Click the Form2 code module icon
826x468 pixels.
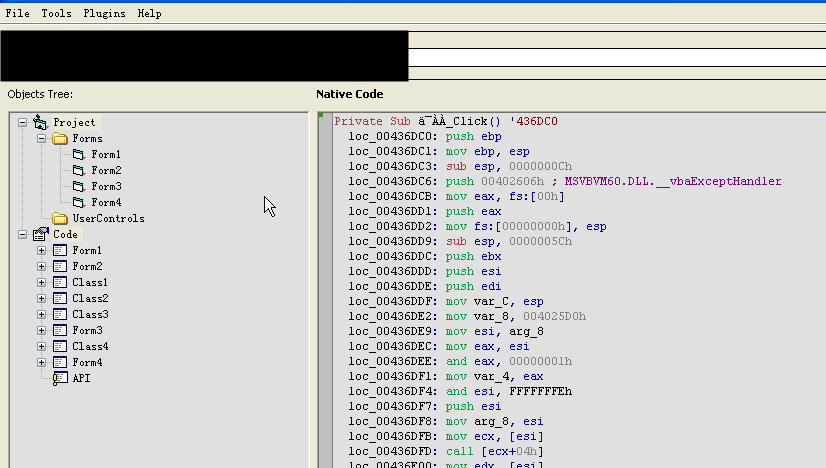click(x=60, y=266)
